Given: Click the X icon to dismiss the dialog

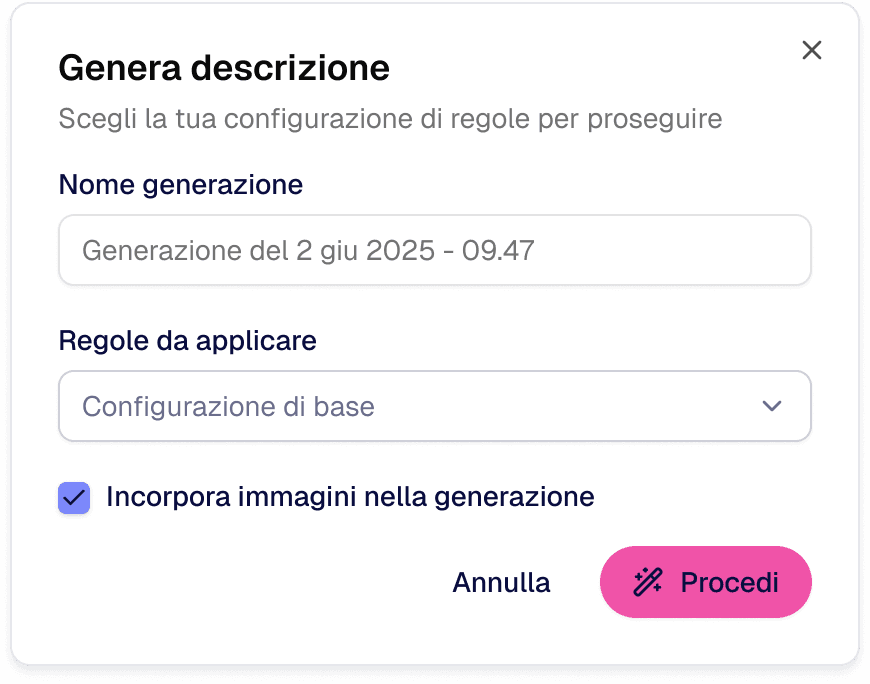Looking at the screenshot, I should click(811, 50).
